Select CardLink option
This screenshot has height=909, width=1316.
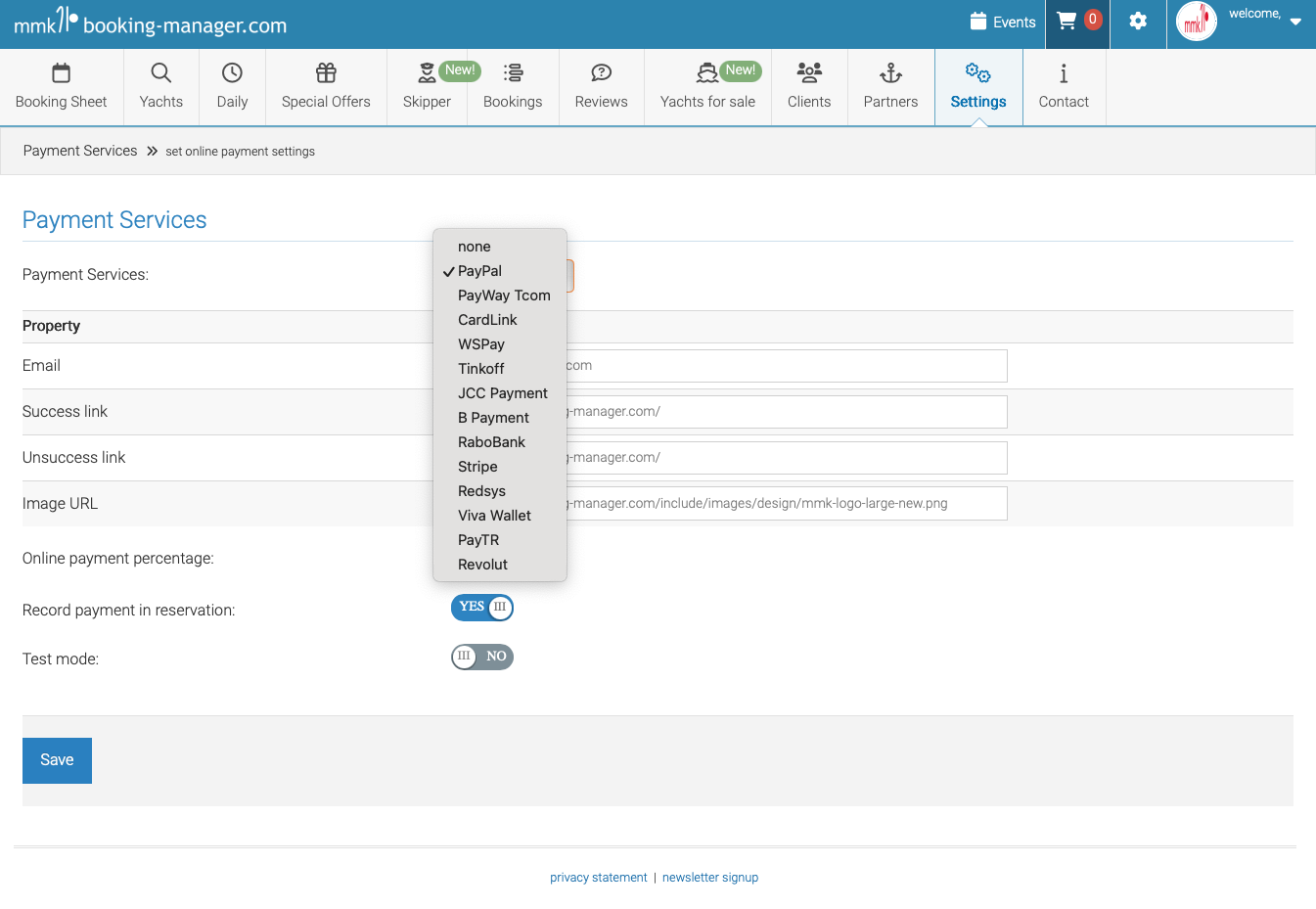pos(500,320)
